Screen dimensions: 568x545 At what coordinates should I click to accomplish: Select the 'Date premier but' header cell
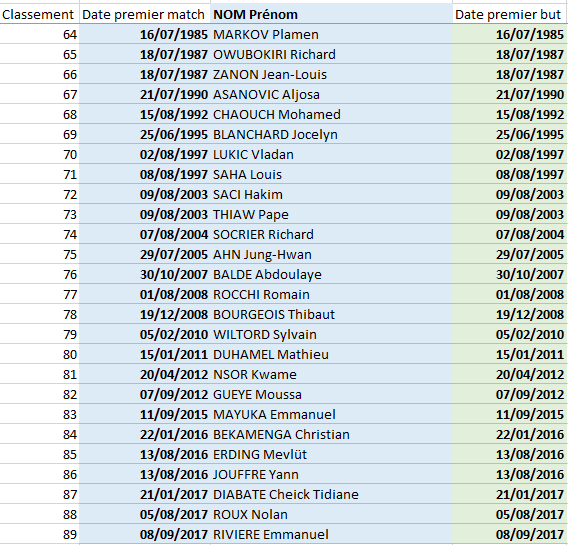point(510,14)
